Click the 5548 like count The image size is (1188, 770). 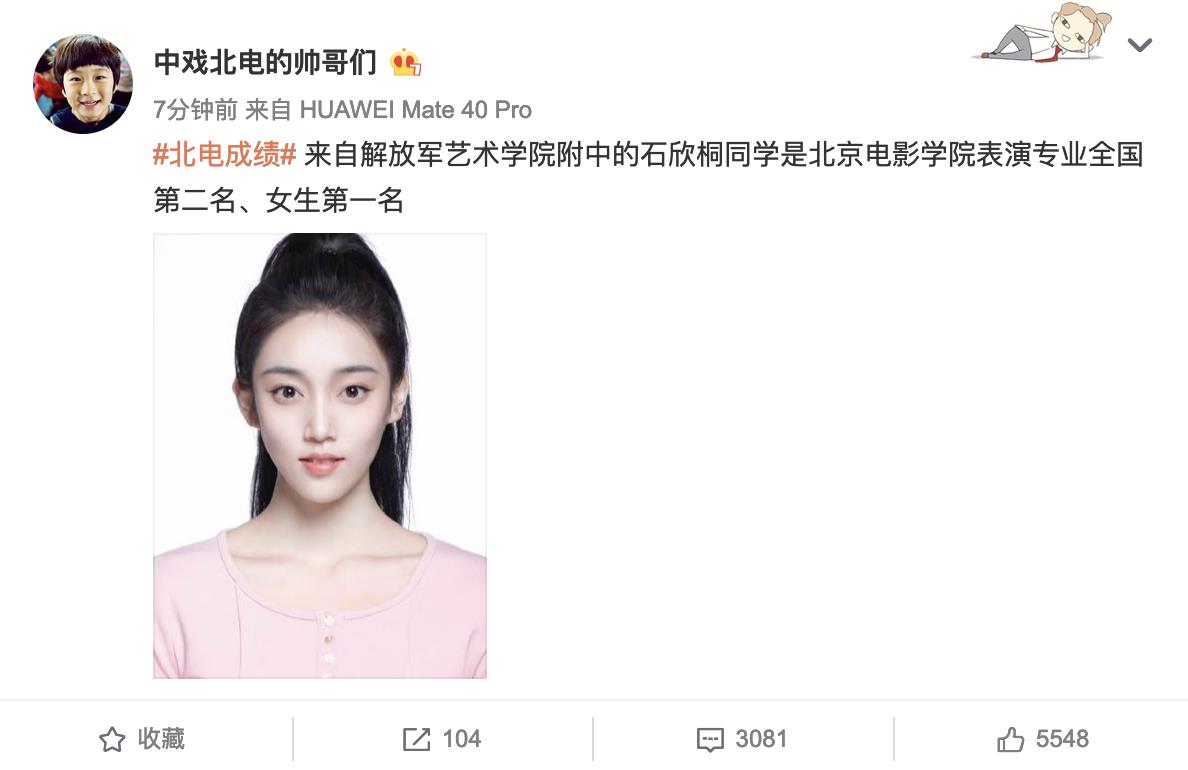click(x=1062, y=739)
